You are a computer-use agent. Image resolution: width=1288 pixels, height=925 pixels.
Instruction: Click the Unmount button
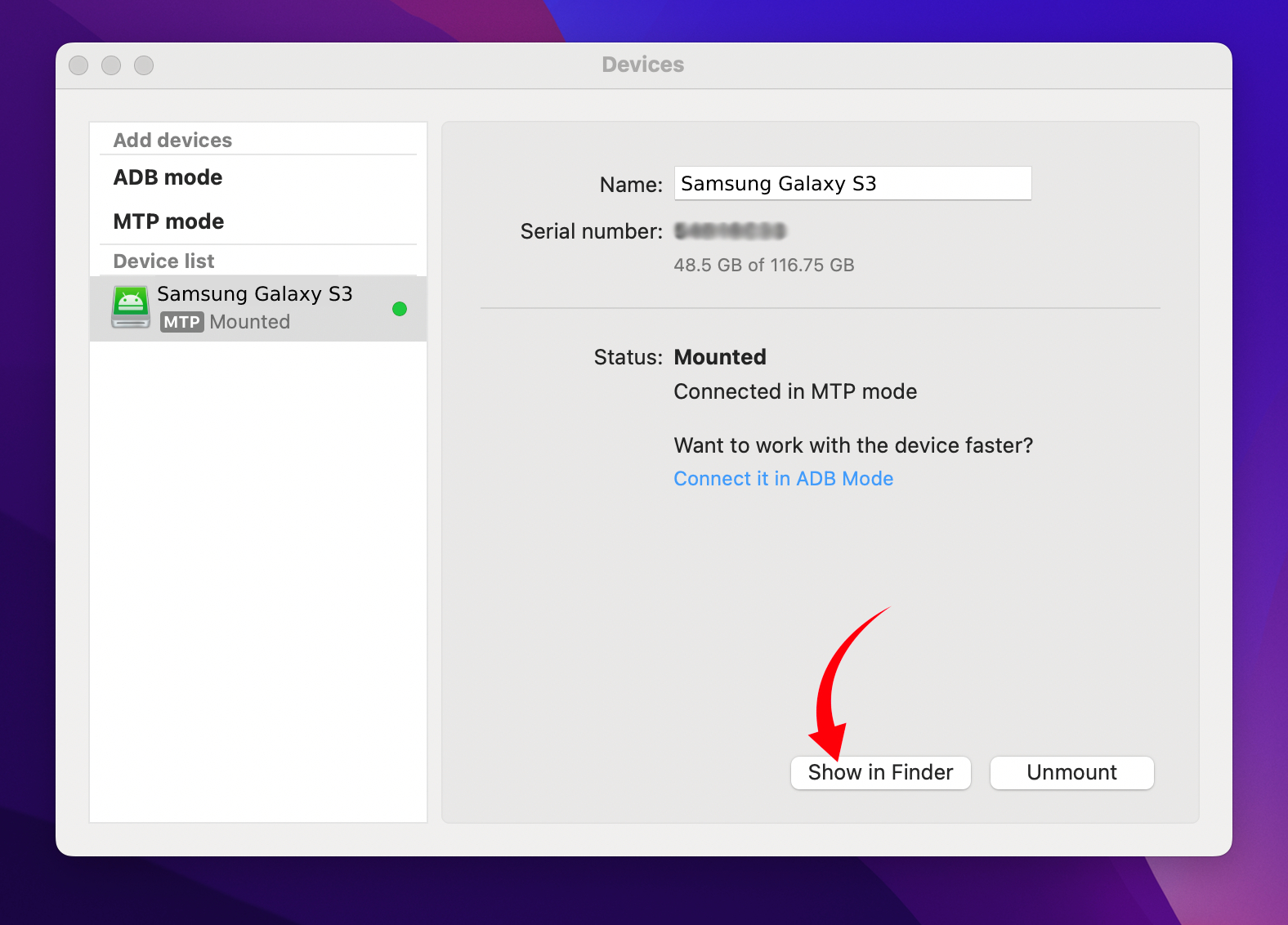1071,772
